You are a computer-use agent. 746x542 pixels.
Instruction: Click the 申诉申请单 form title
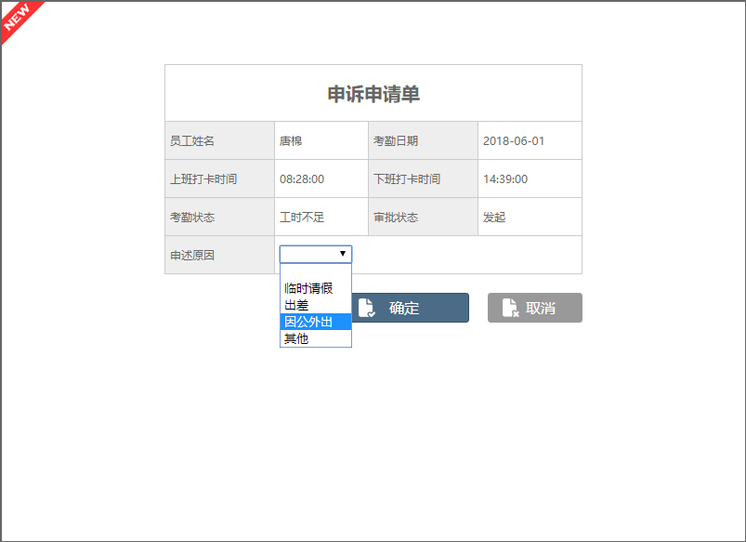click(x=373, y=94)
